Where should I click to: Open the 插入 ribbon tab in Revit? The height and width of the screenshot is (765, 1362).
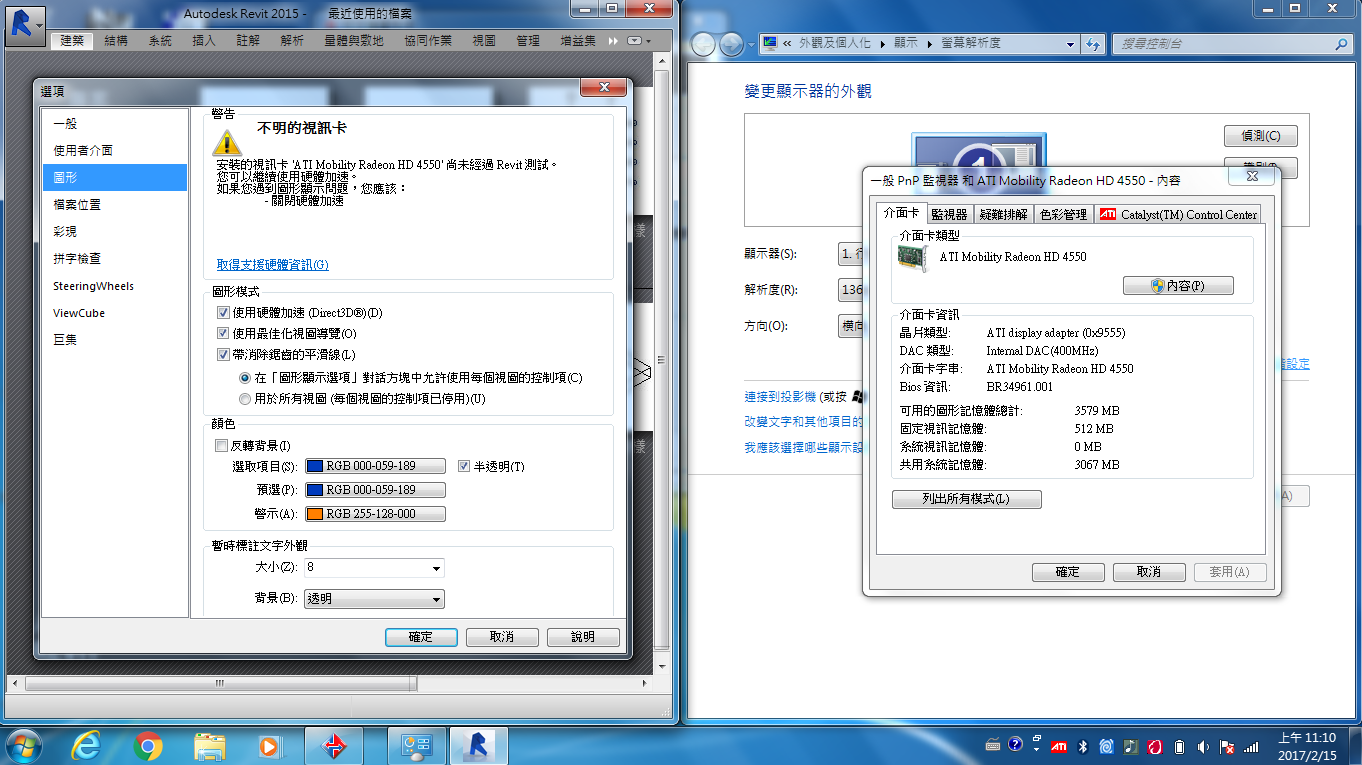pos(204,41)
